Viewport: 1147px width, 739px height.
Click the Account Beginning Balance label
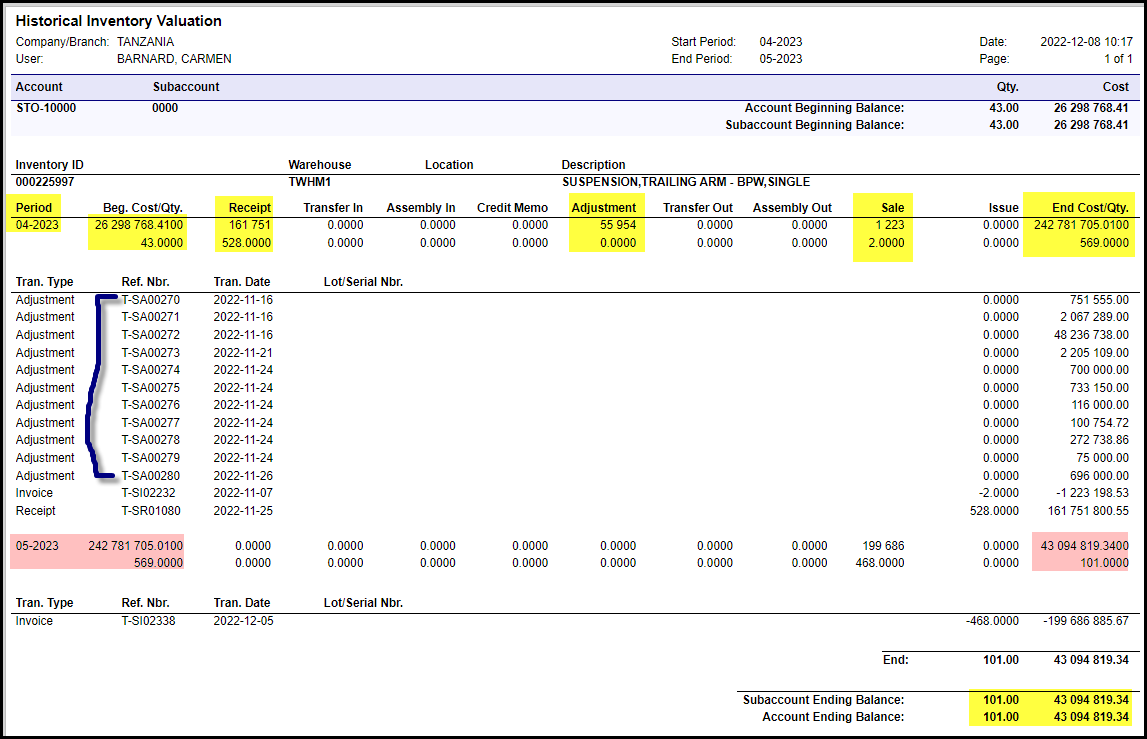(x=824, y=108)
